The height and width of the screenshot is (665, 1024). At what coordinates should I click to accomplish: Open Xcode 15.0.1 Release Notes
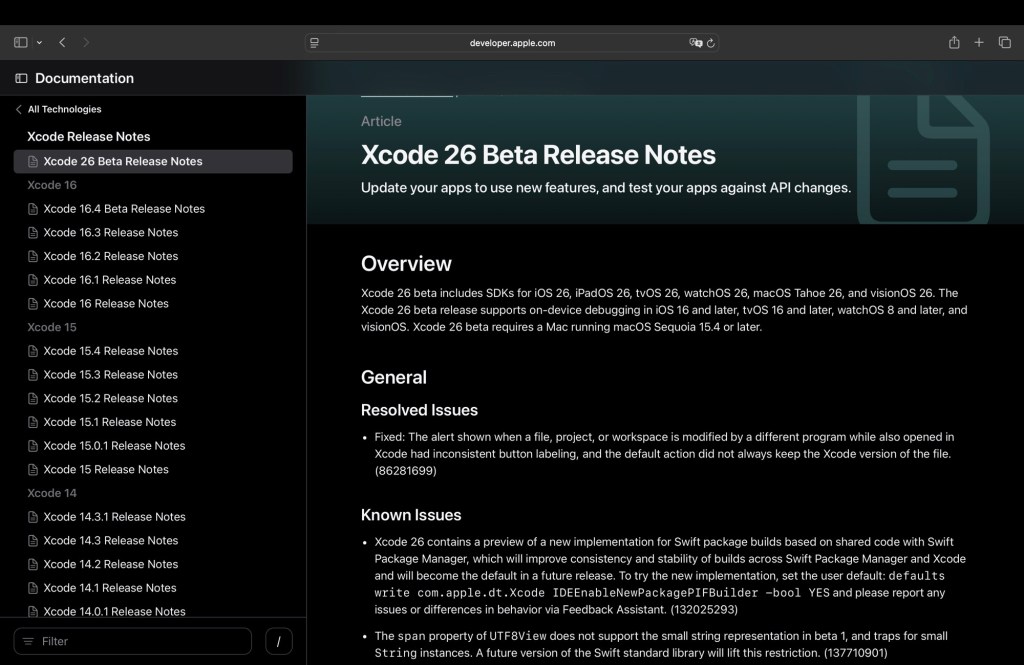(x=114, y=446)
